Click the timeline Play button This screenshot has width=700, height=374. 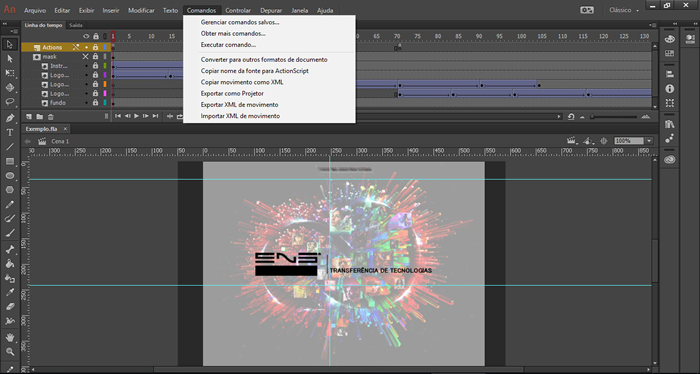(x=136, y=116)
